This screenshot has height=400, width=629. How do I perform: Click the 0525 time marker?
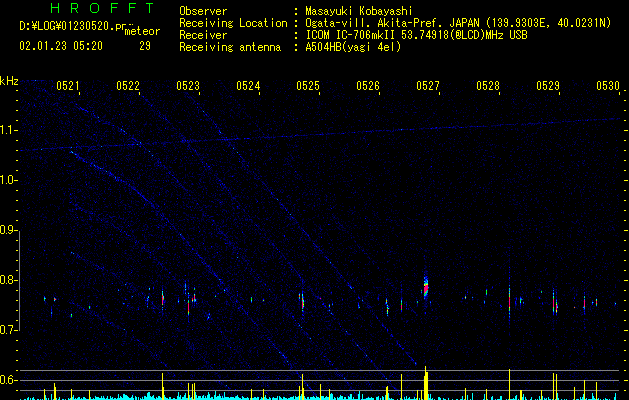pyautogui.click(x=308, y=85)
